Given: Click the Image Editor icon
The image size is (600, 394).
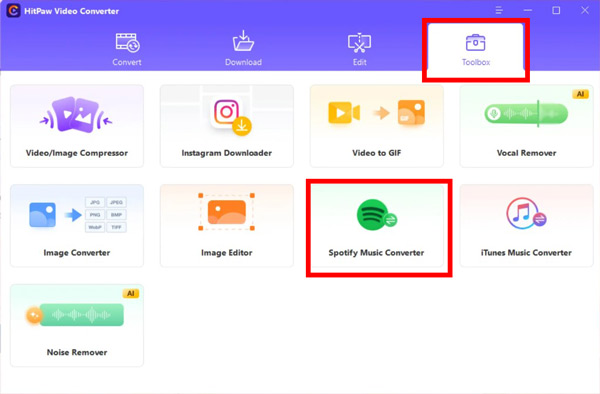Looking at the screenshot, I should click(227, 212).
